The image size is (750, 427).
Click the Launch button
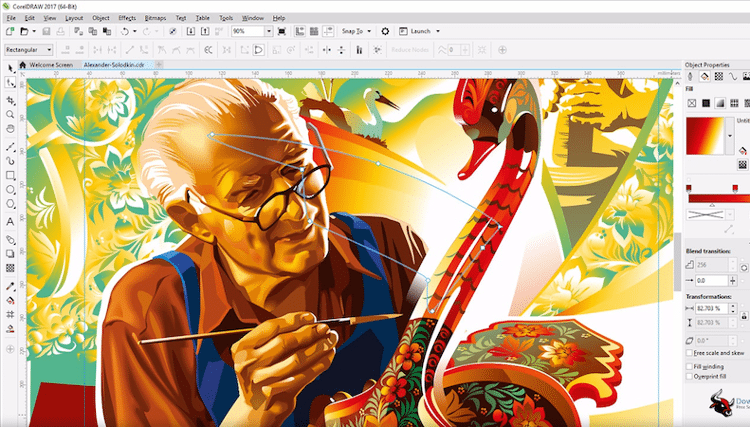415,31
